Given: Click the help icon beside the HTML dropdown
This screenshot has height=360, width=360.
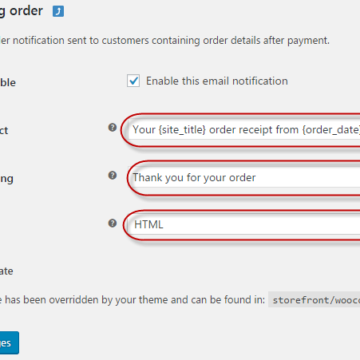Looking at the screenshot, I should [113, 223].
